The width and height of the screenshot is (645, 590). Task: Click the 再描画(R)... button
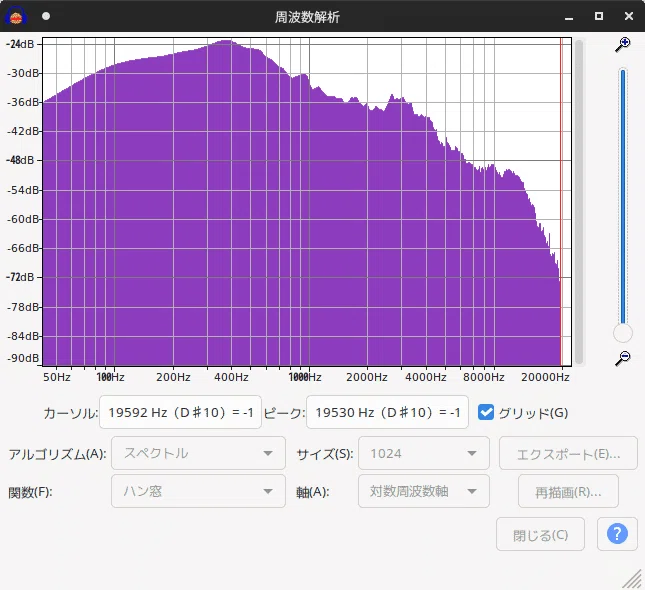click(568, 491)
